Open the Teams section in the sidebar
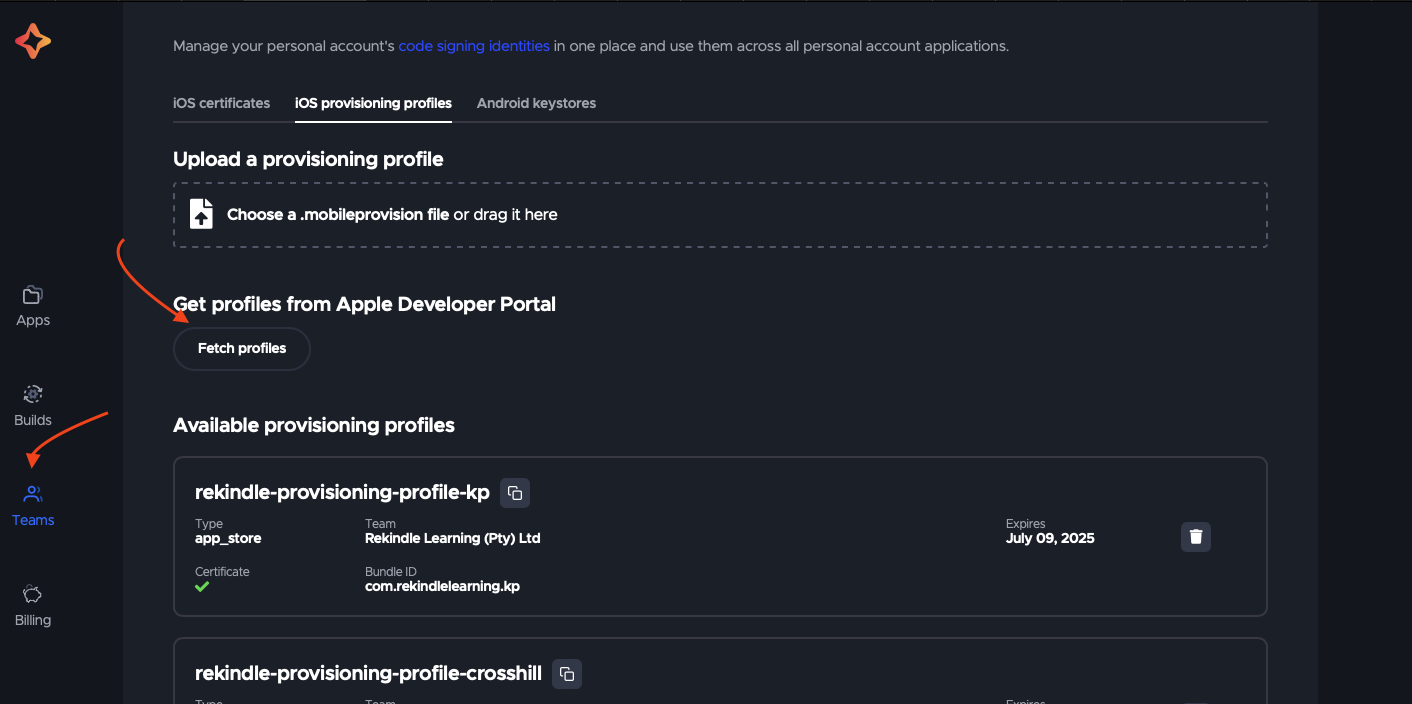This screenshot has width=1412, height=704. coord(32,505)
